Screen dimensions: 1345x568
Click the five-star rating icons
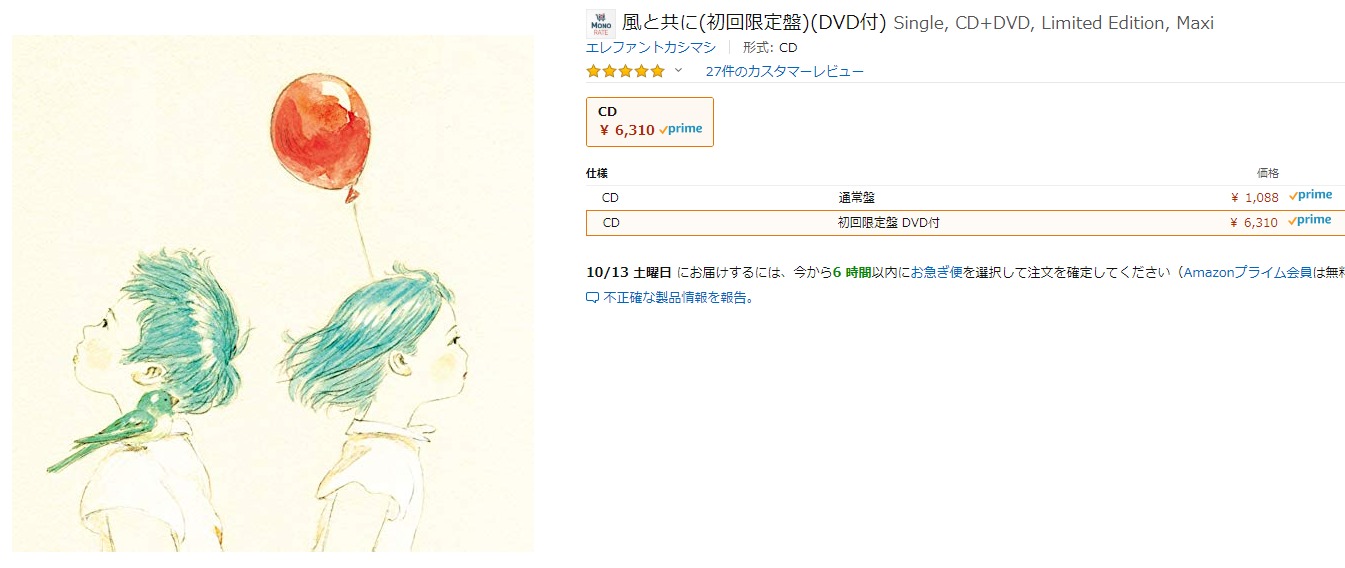(625, 71)
